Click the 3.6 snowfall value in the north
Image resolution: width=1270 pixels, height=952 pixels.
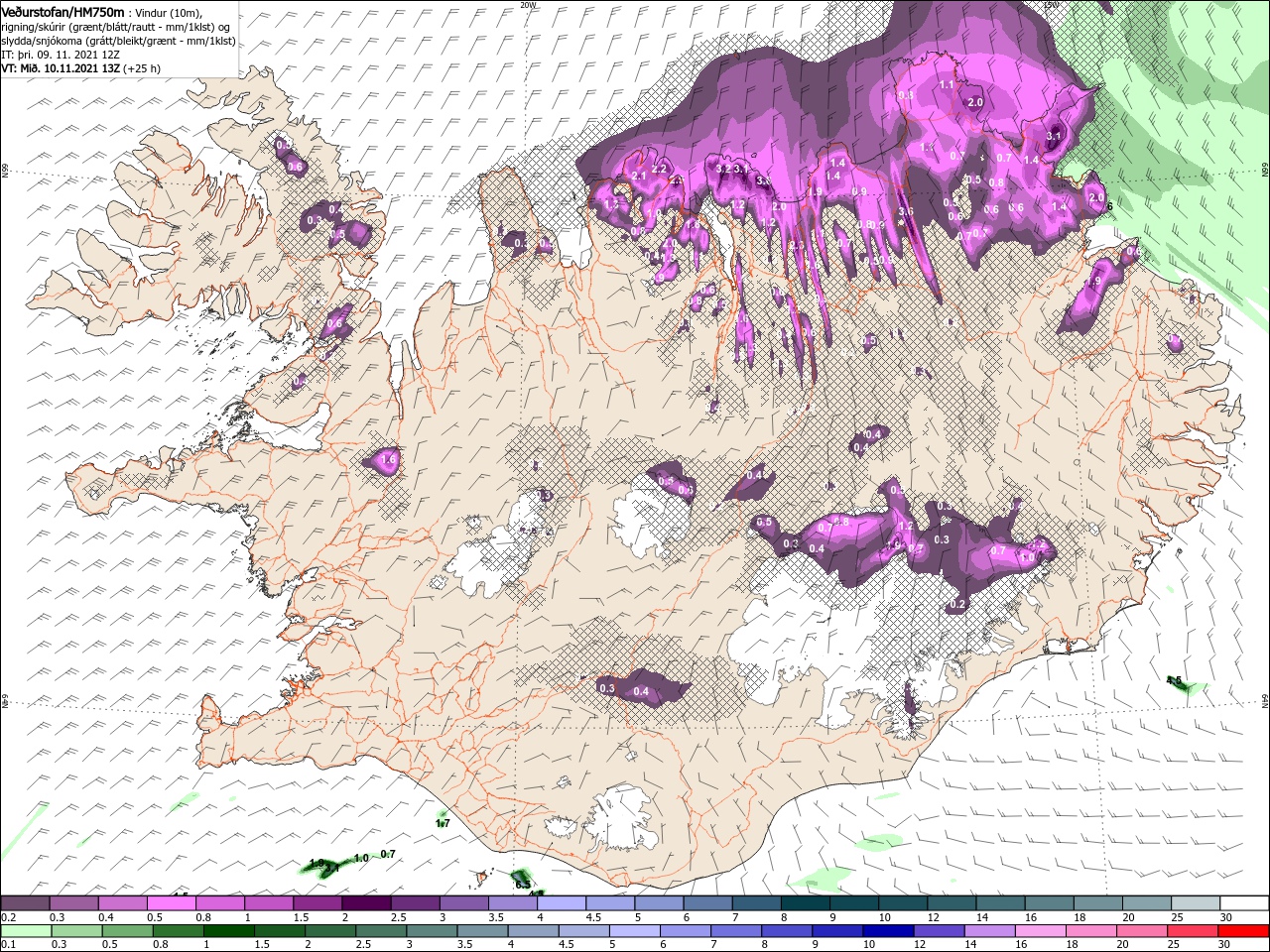pyautogui.click(x=905, y=212)
